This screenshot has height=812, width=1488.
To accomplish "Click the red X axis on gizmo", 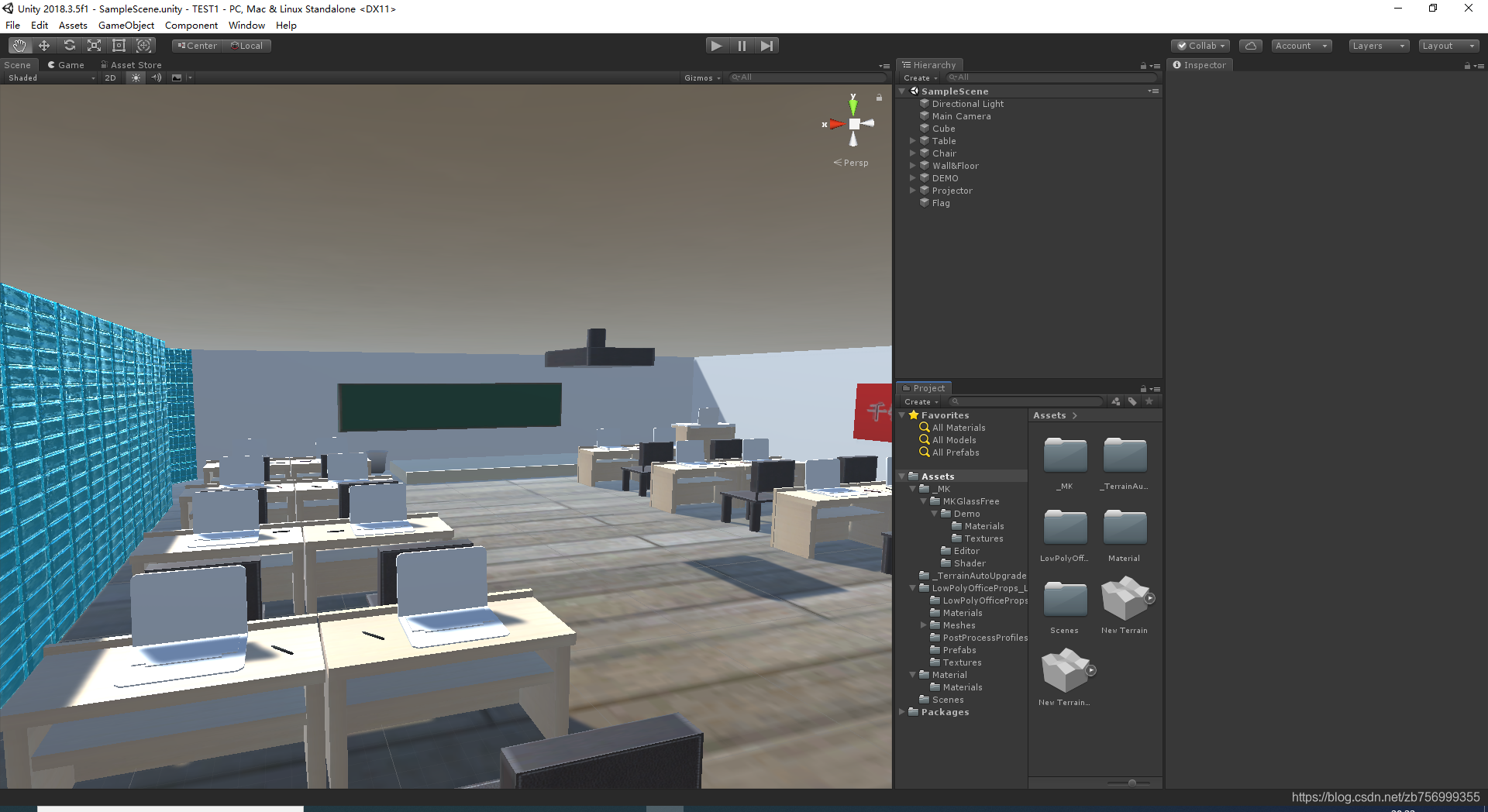I will (x=836, y=124).
